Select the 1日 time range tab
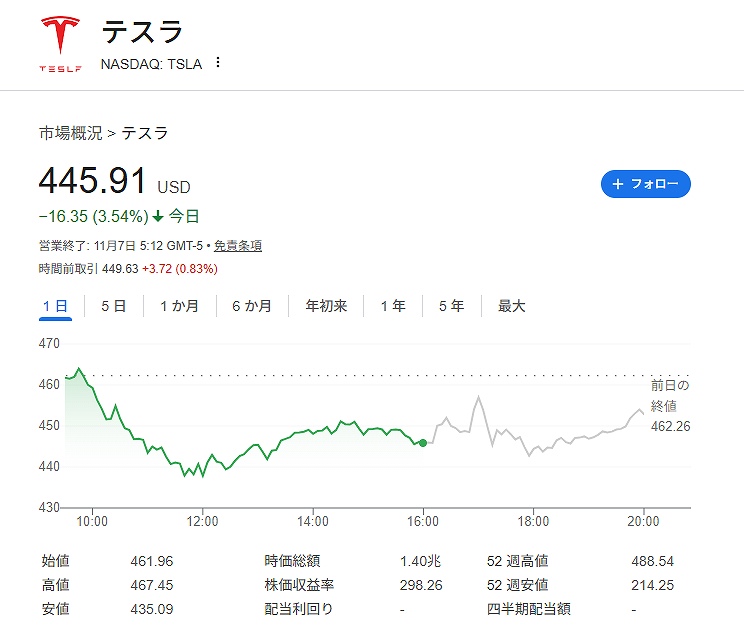744x637 pixels. 55,306
